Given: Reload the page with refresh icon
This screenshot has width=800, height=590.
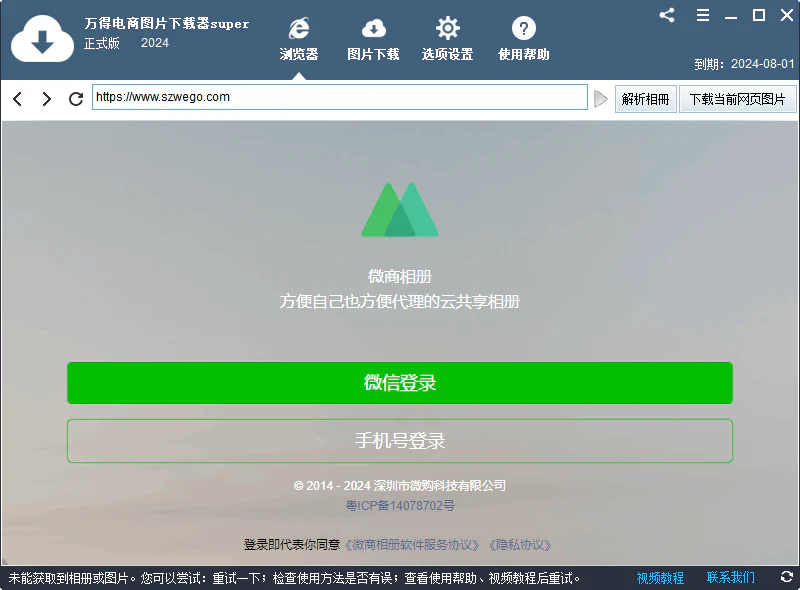Looking at the screenshot, I should coord(76,99).
